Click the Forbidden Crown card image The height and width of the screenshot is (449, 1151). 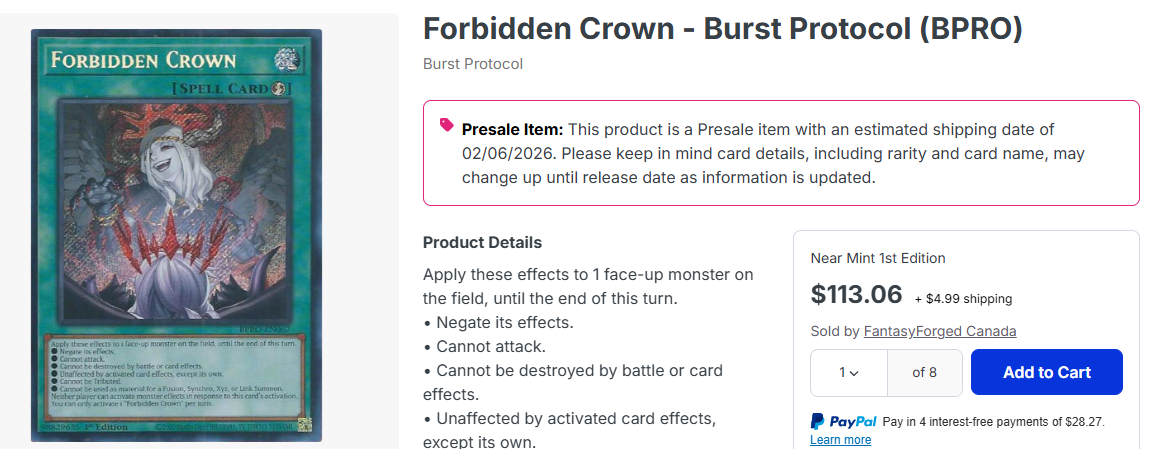click(x=175, y=235)
